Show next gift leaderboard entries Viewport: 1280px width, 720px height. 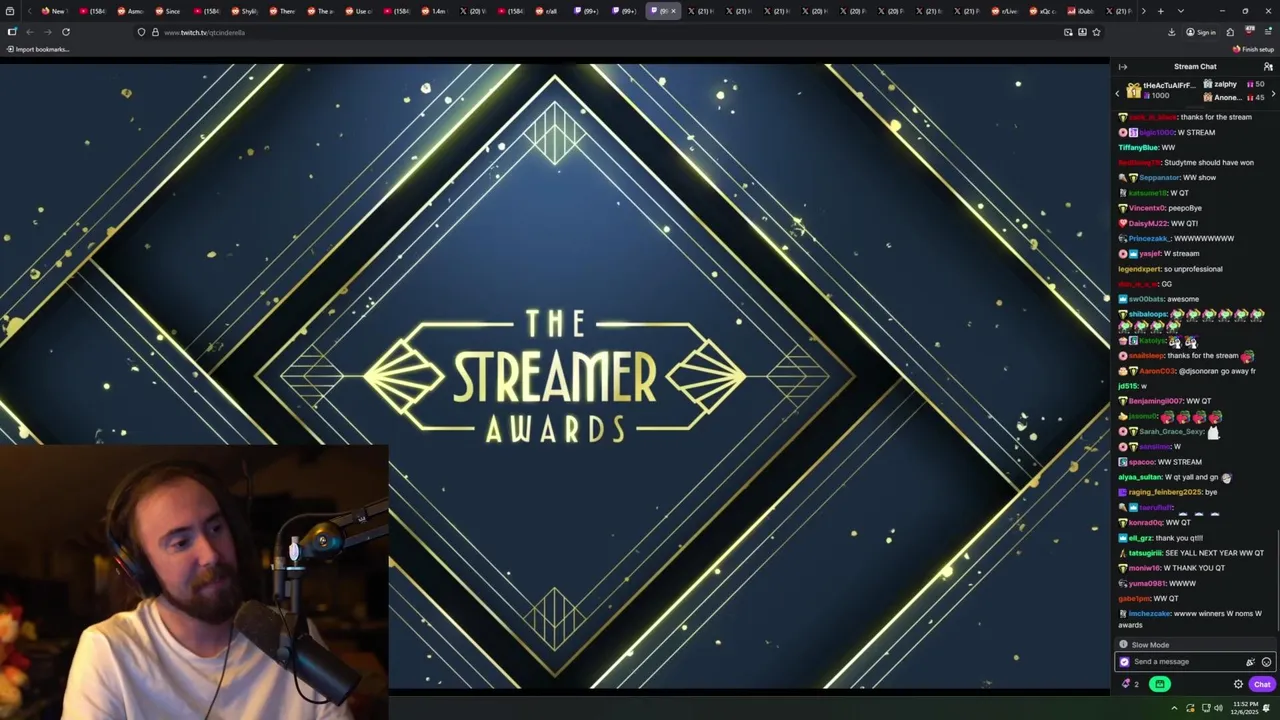coord(1273,93)
